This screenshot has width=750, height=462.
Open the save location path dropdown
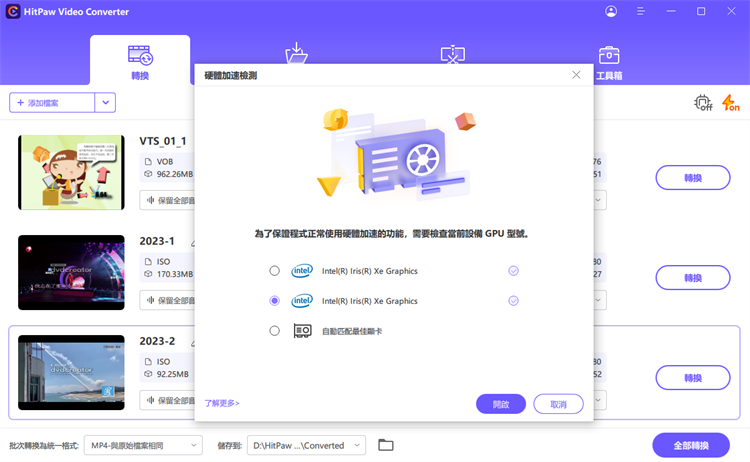[x=306, y=445]
